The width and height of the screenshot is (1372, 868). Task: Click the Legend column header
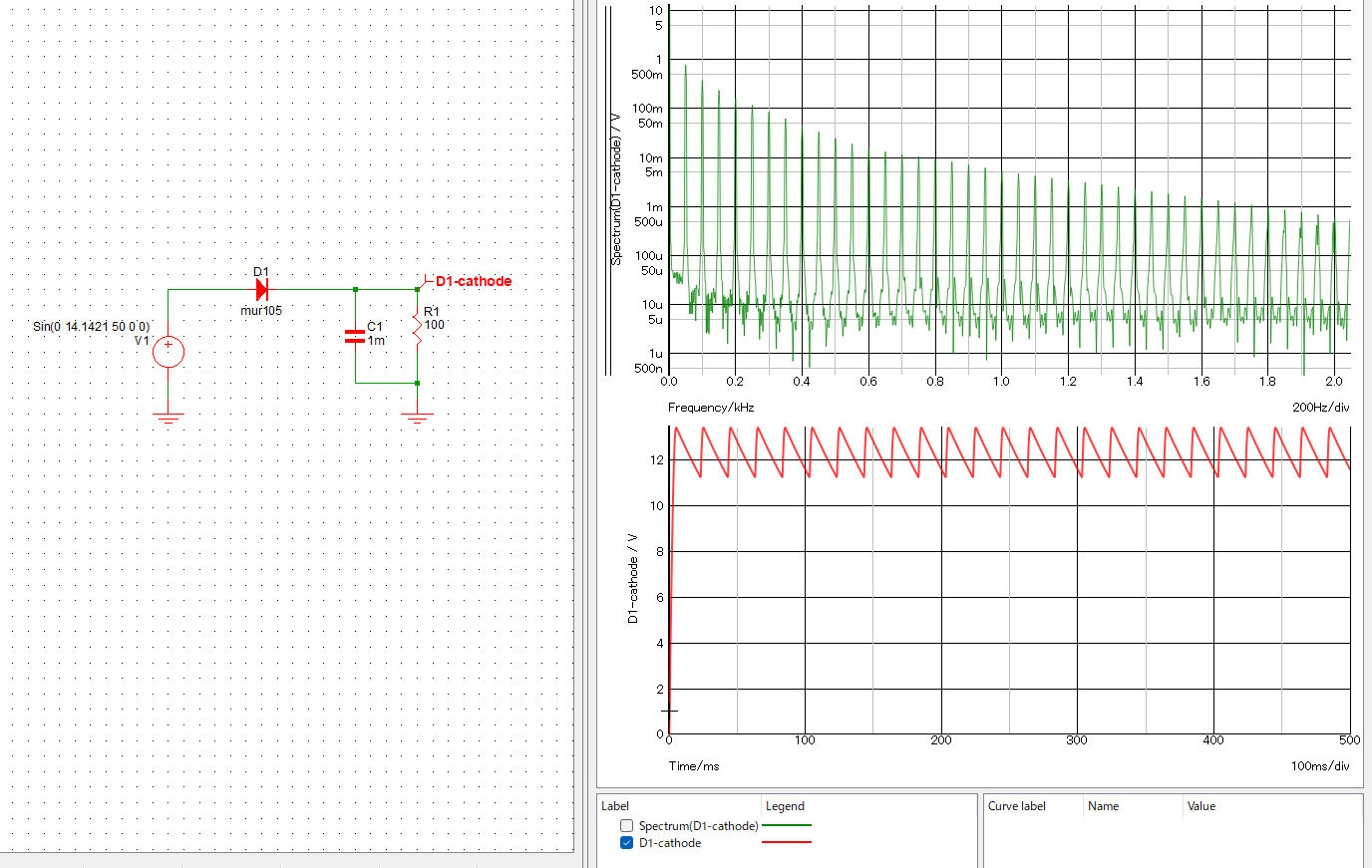point(785,806)
